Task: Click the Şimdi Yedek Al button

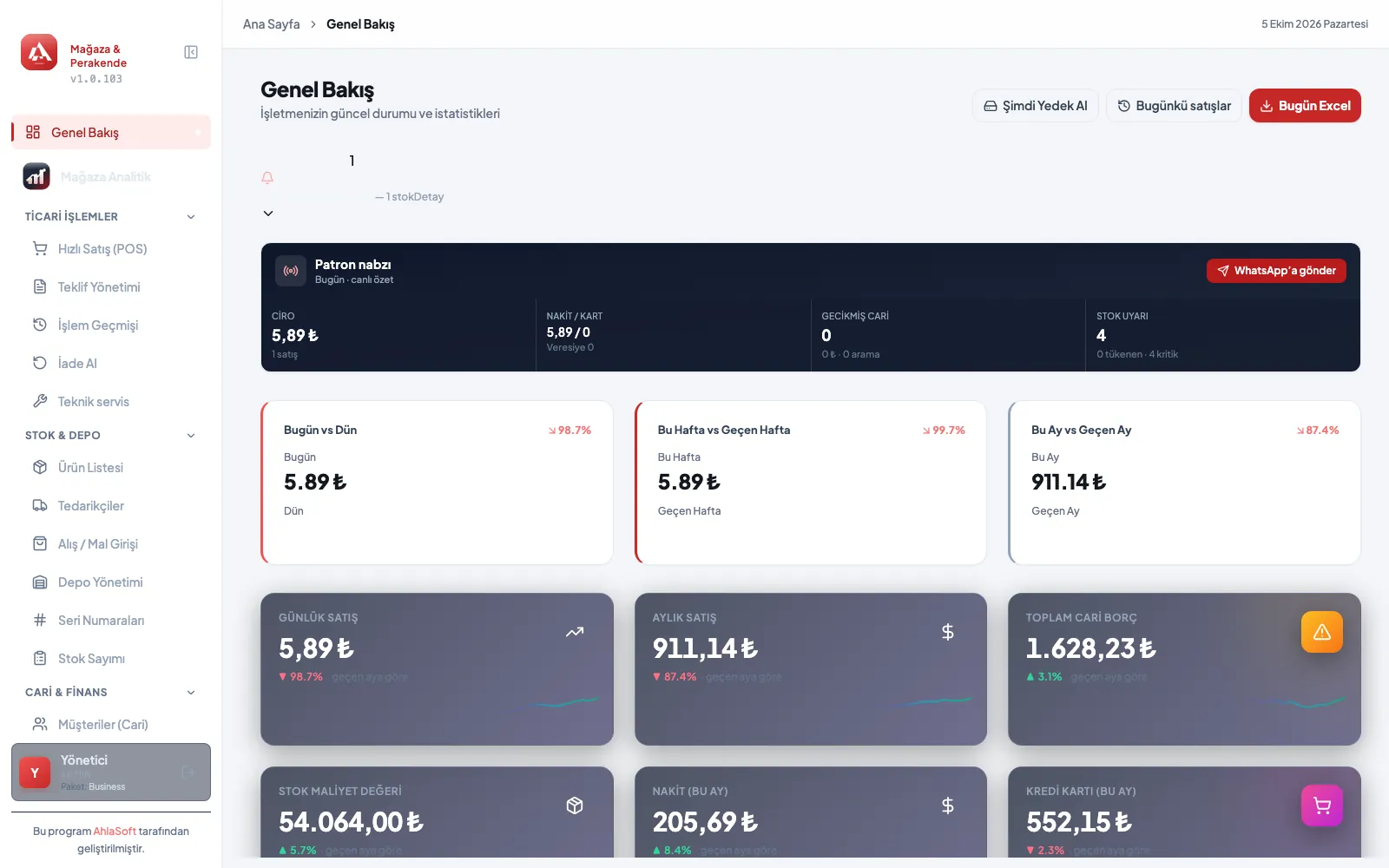Action: (1036, 106)
